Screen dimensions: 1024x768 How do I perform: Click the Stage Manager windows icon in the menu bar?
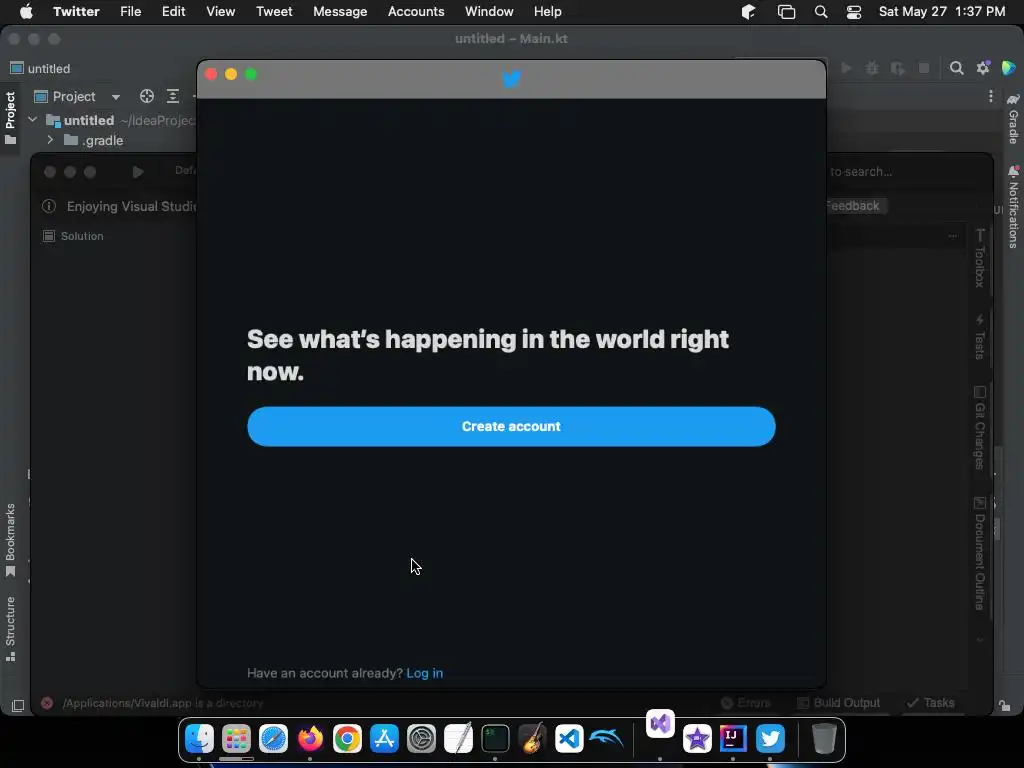786,12
